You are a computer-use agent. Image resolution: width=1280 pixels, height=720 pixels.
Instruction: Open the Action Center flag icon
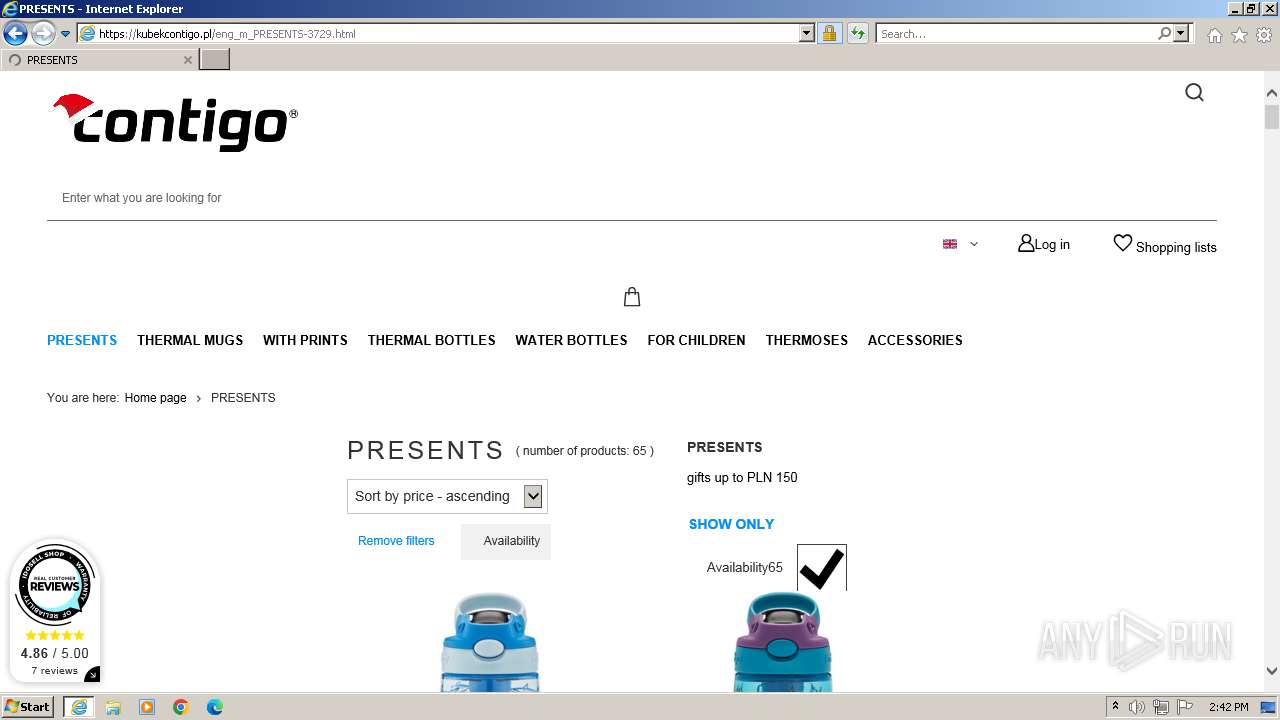[1185, 707]
